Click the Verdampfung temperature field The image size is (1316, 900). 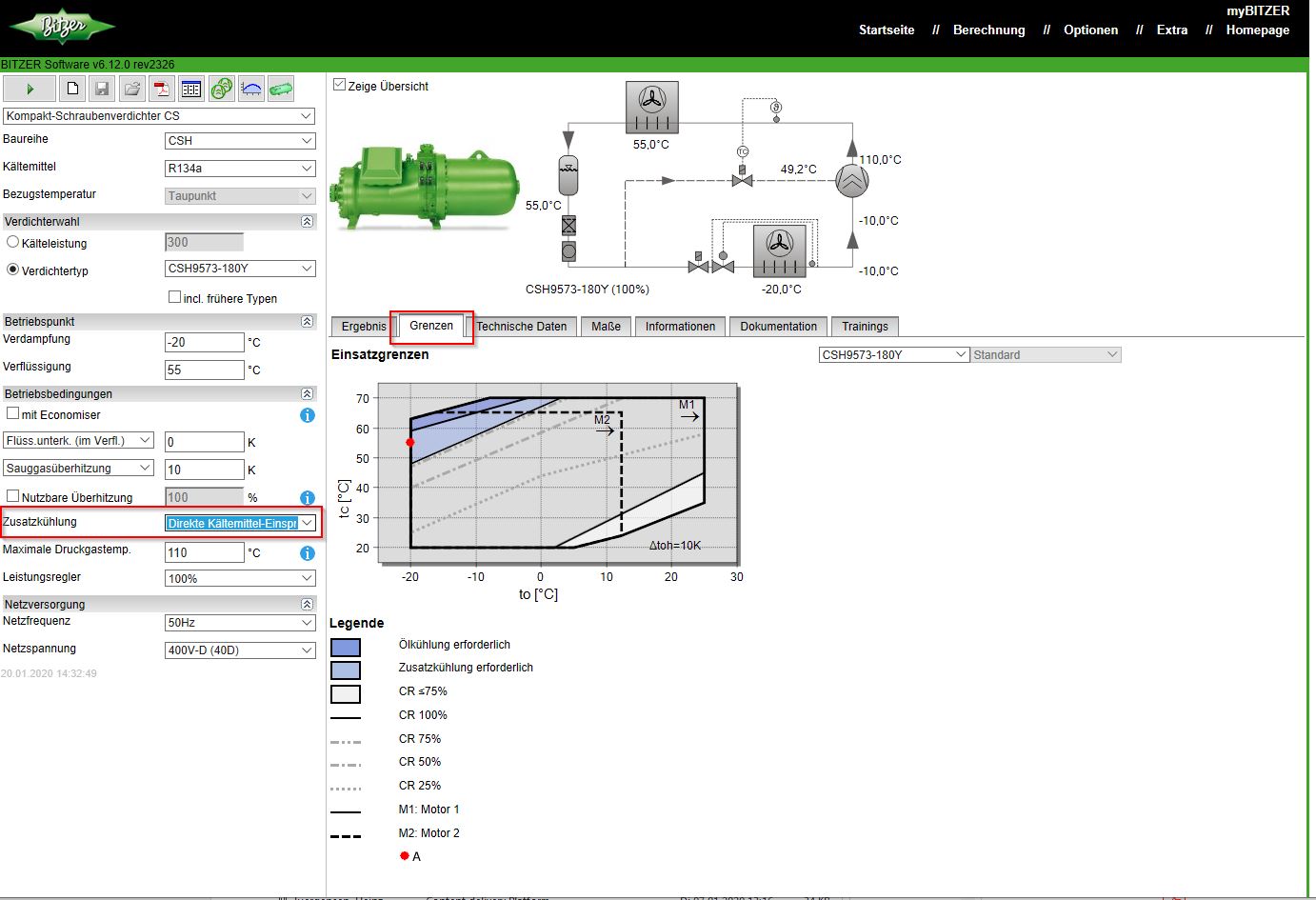(205, 343)
